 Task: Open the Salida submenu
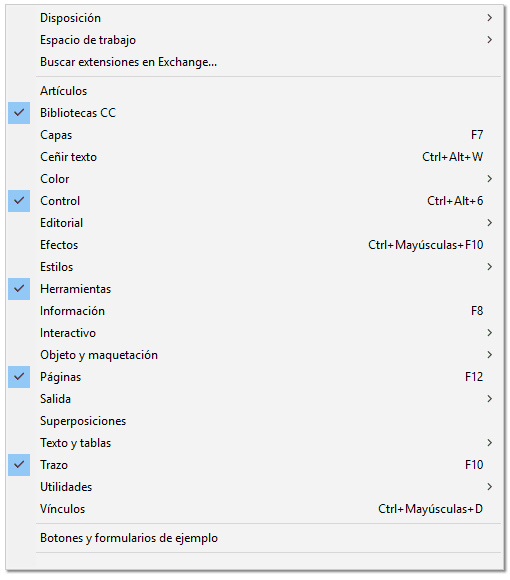point(490,399)
